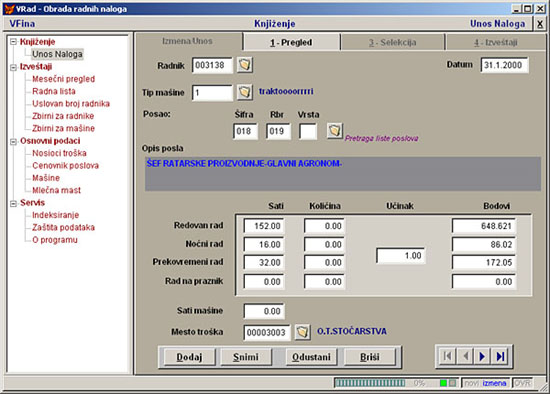Click the green status indicator square
Viewport: 550px width, 394px height.
443,383
